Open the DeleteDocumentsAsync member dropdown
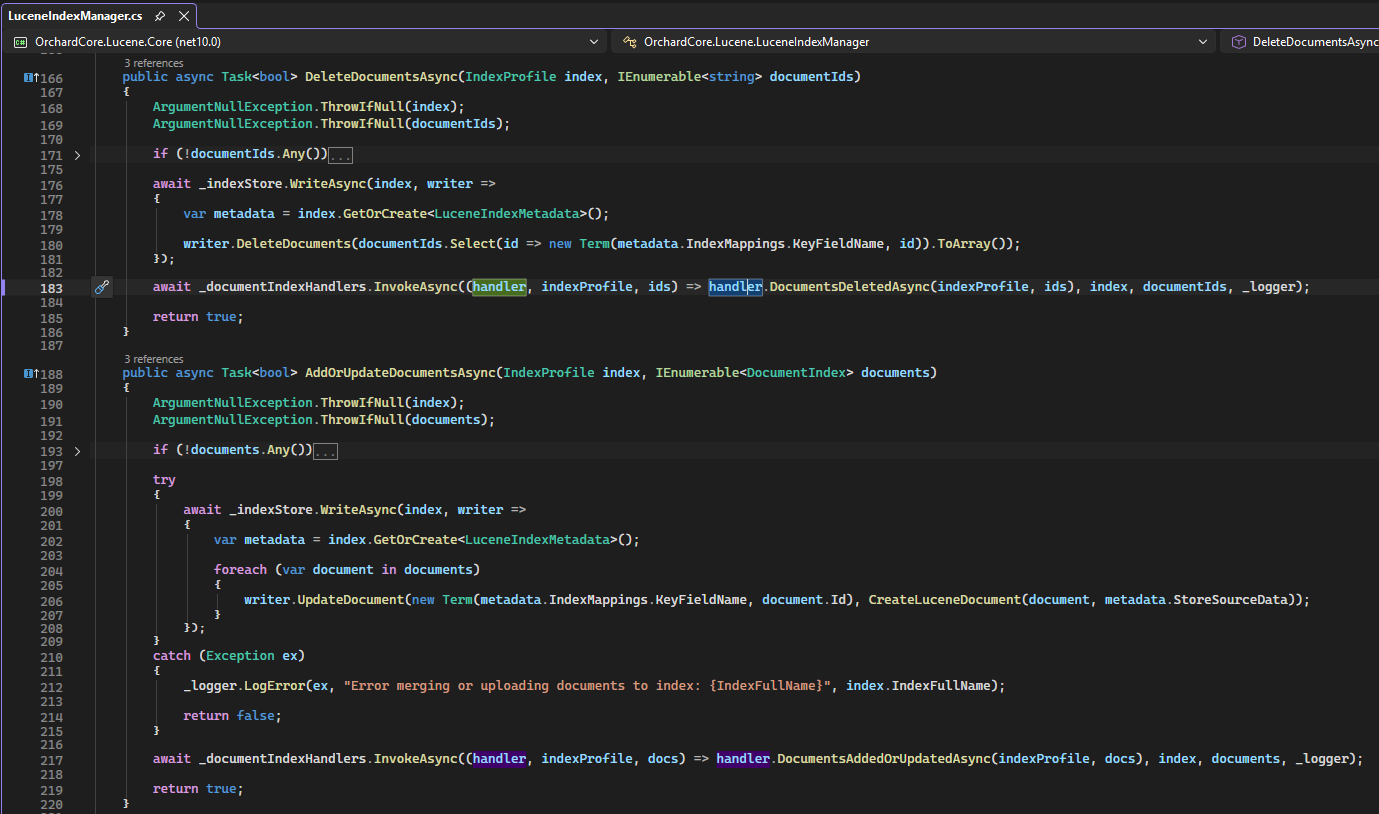The image size is (1379, 814). point(1301,42)
